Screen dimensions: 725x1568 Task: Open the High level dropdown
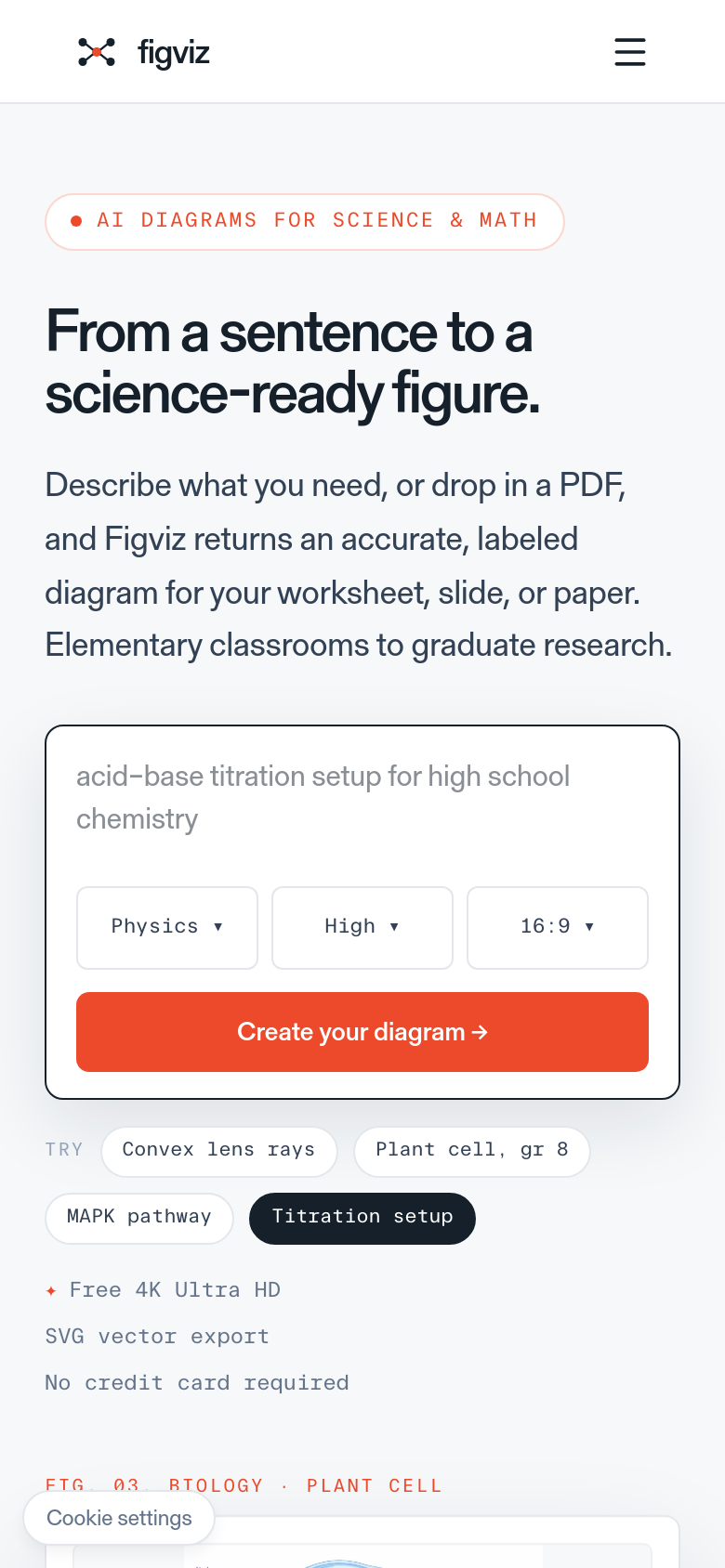[x=362, y=927]
